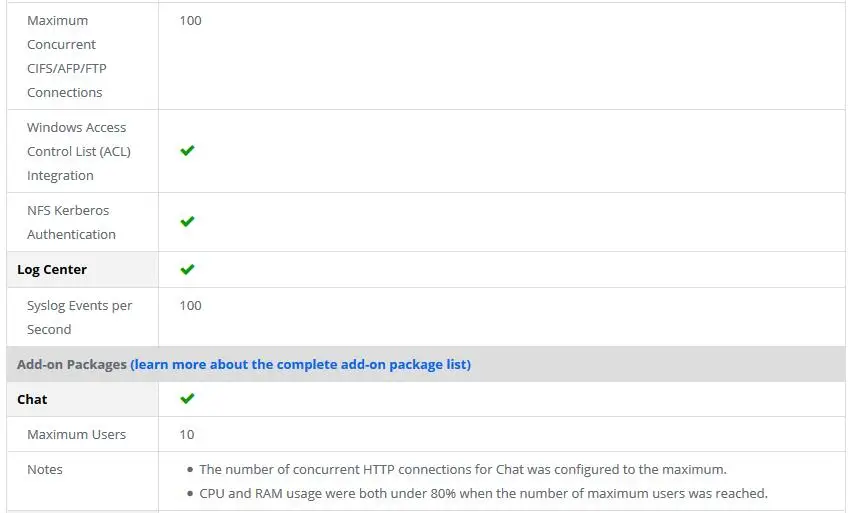Click the note about concurrent HTTP connections

click(463, 469)
